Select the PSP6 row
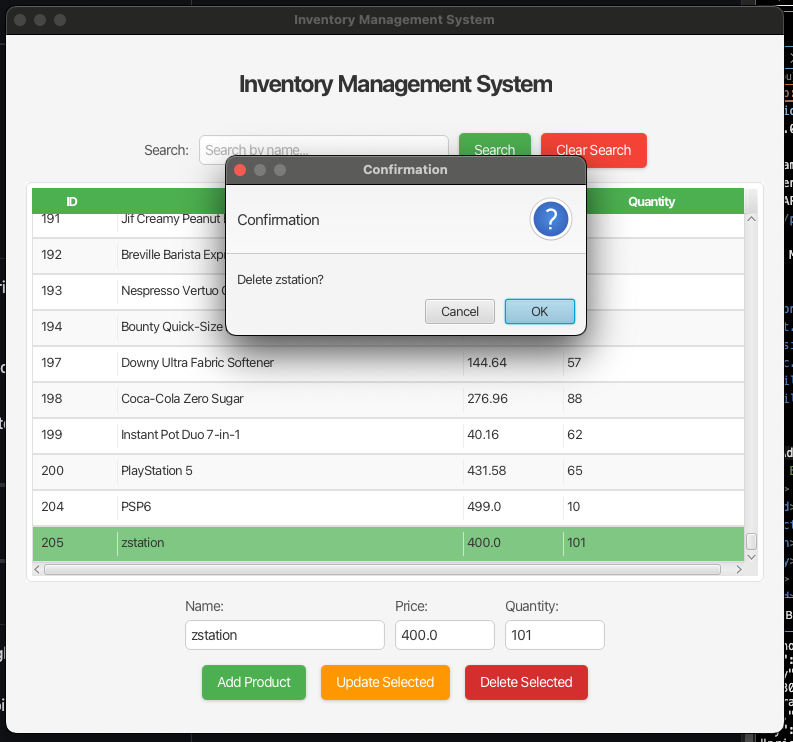This screenshot has height=742, width=793. [x=388, y=506]
